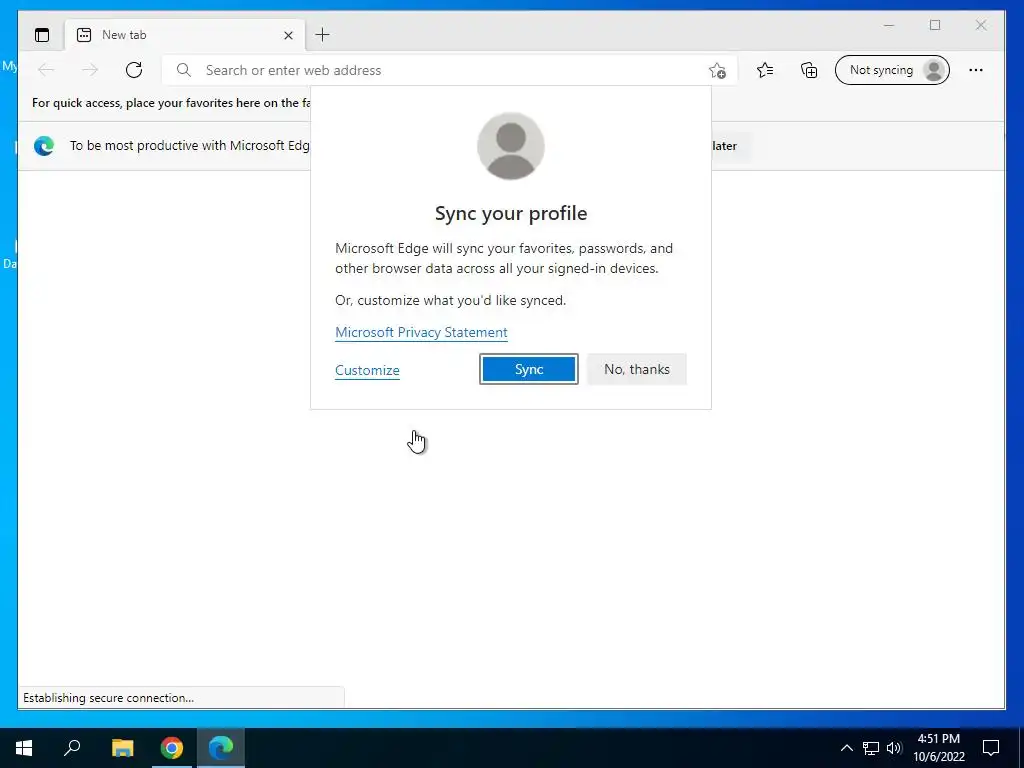Open volume control tray icon

click(894, 748)
